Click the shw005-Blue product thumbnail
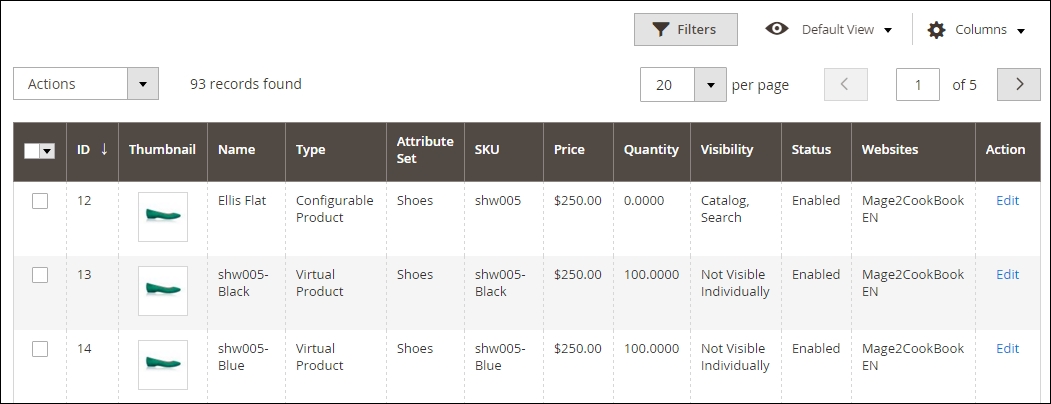The image size is (1051, 404). [x=162, y=365]
